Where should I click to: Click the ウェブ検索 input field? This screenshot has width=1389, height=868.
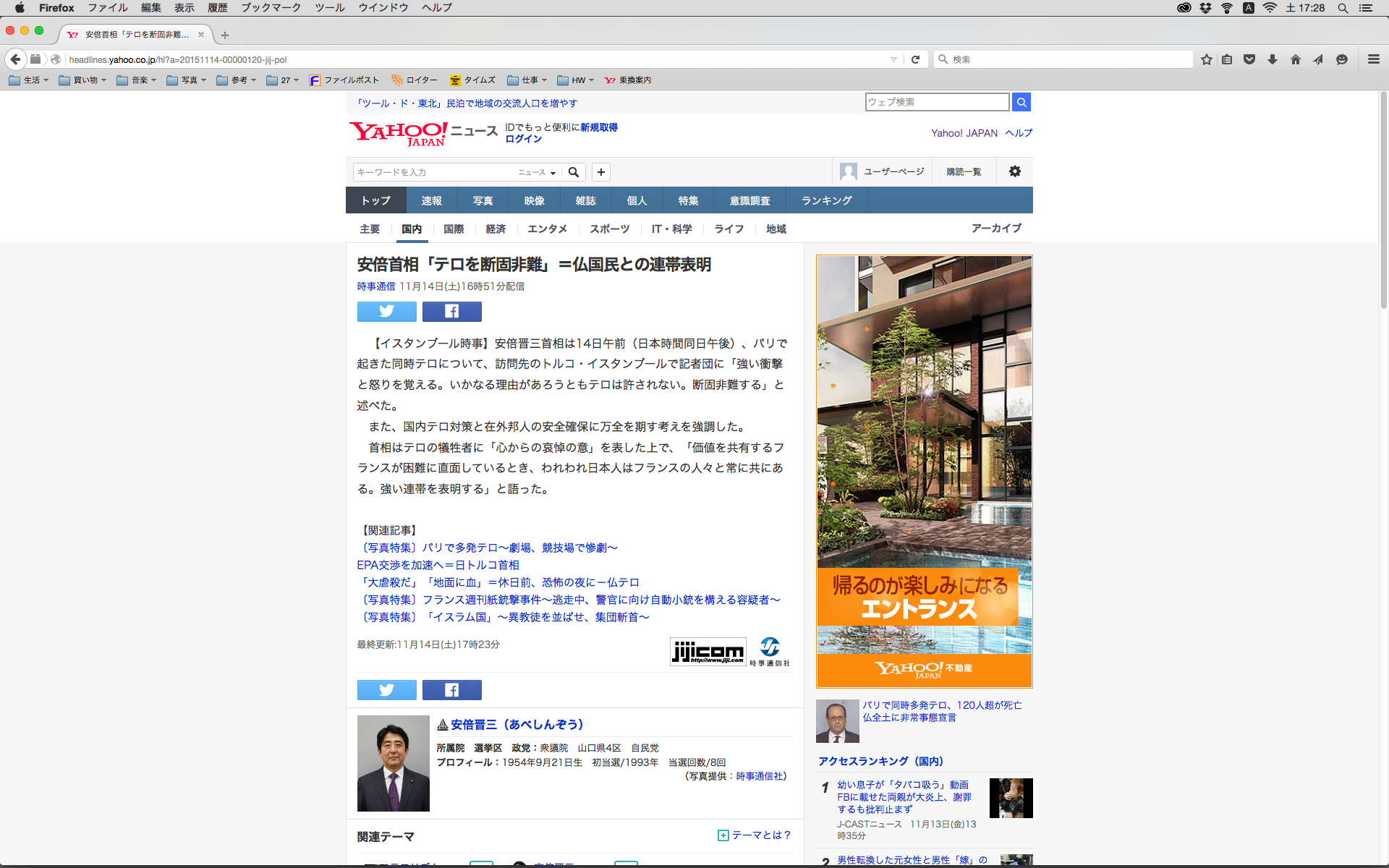936,102
